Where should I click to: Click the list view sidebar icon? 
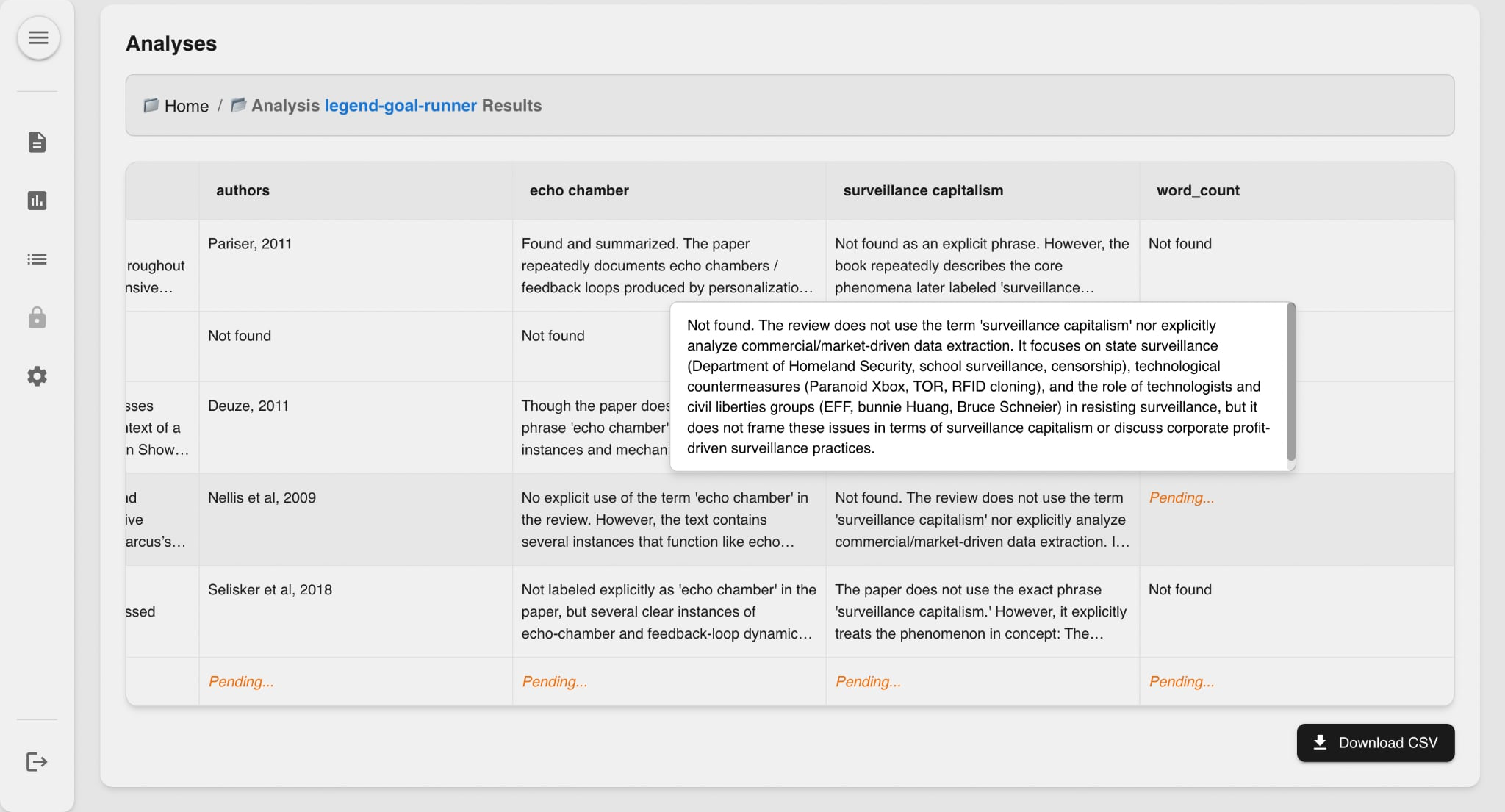(x=37, y=259)
